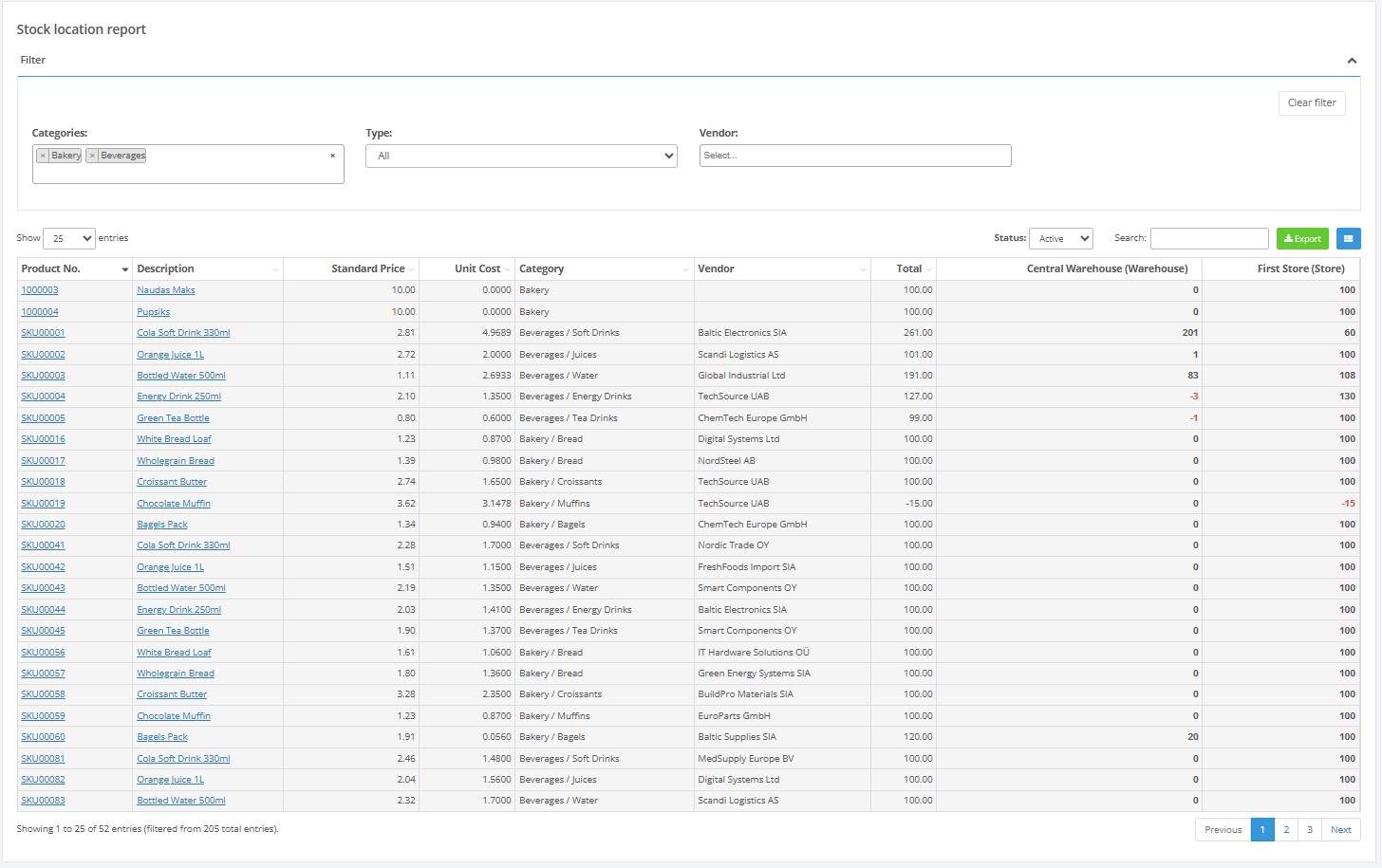Remove the Beverages category tag
Viewport: 1382px width, 868px height.
tap(92, 156)
